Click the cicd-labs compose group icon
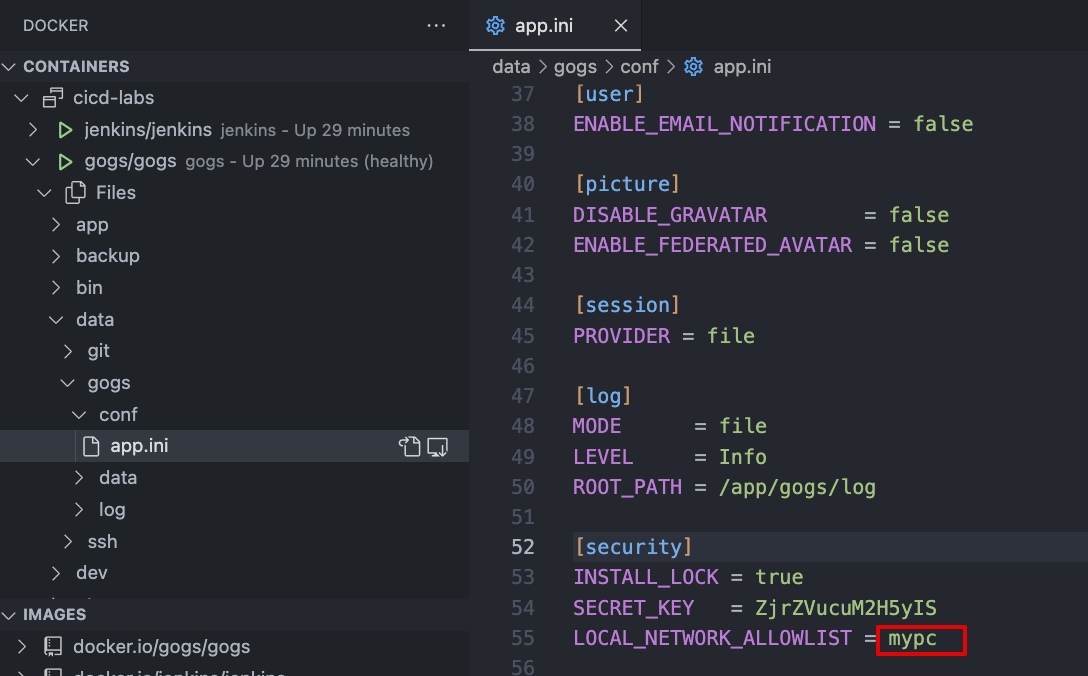Viewport: 1088px width, 676px height. (53, 98)
